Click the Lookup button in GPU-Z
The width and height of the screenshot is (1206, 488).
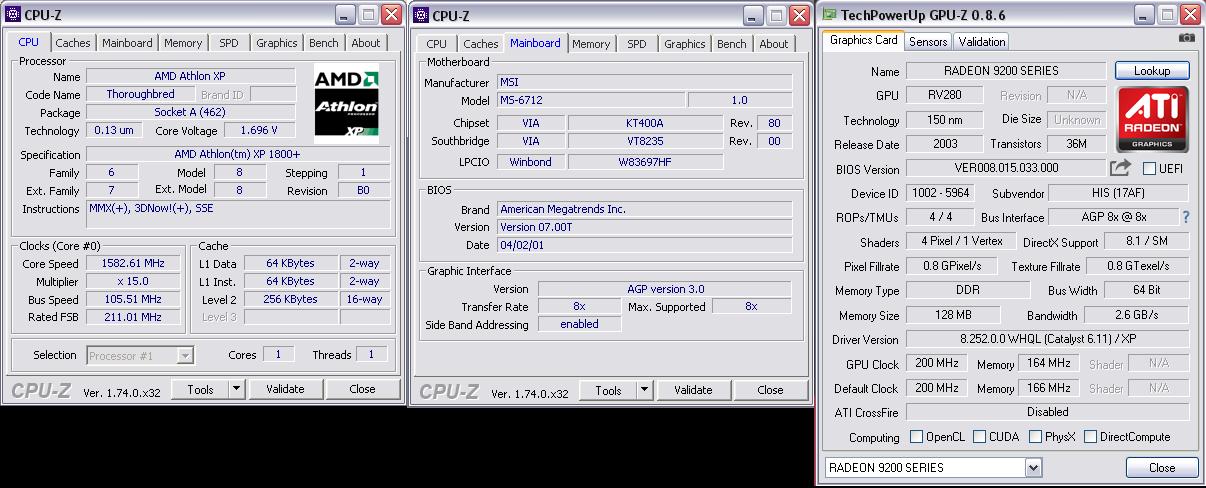1152,71
